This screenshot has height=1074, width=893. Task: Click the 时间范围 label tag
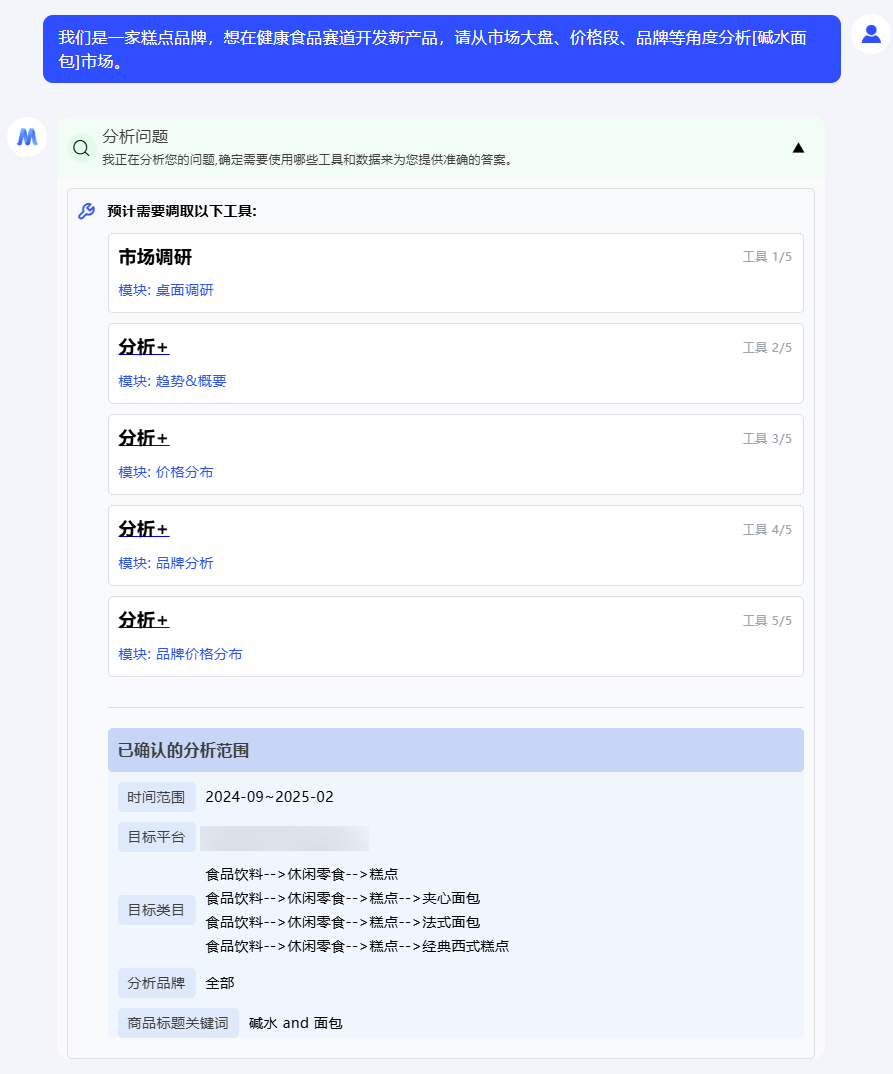point(156,797)
